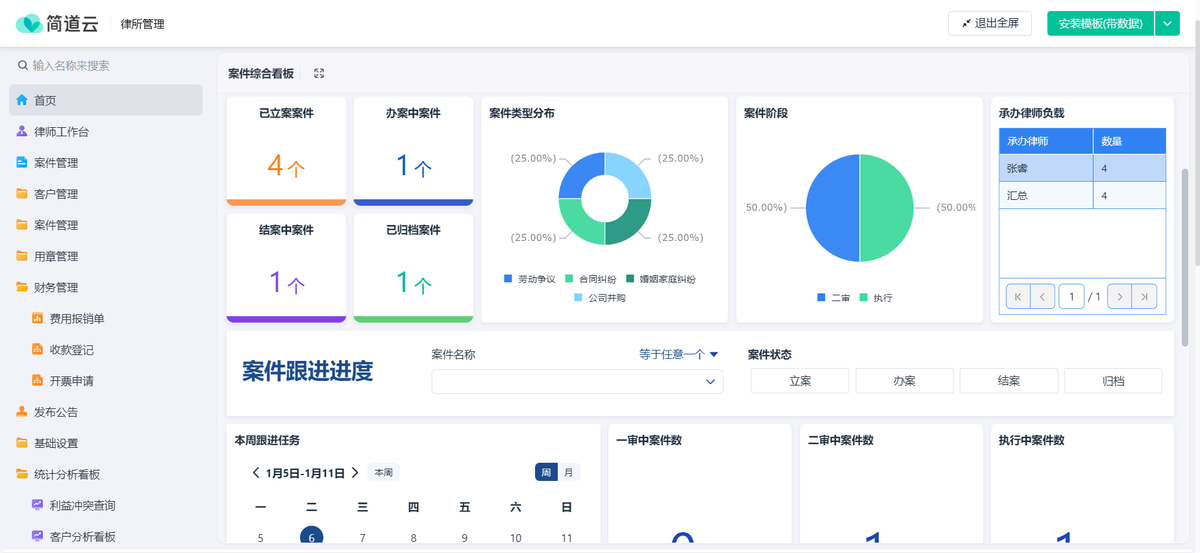
Task: Open 收款登记 in sidebar
Action: coord(105,349)
